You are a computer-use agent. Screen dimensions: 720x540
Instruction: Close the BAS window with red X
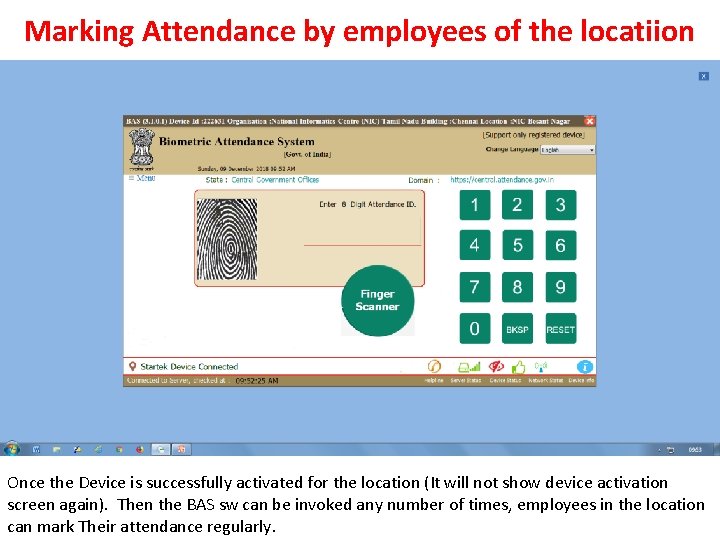[x=590, y=121]
